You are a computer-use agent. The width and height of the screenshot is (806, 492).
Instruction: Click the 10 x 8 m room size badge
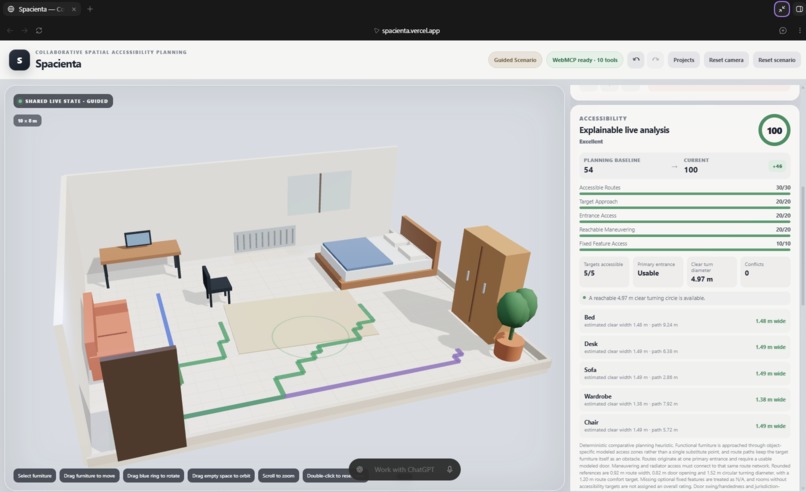point(27,121)
